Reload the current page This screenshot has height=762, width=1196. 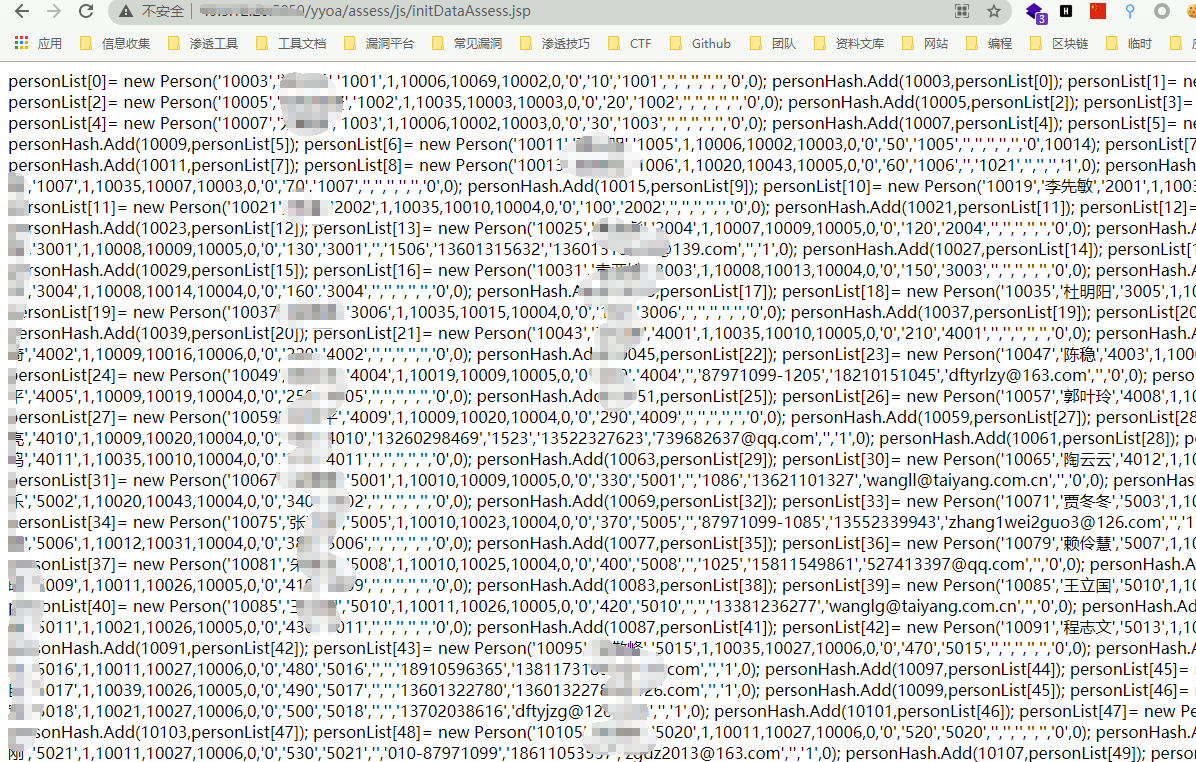pyautogui.click(x=86, y=12)
